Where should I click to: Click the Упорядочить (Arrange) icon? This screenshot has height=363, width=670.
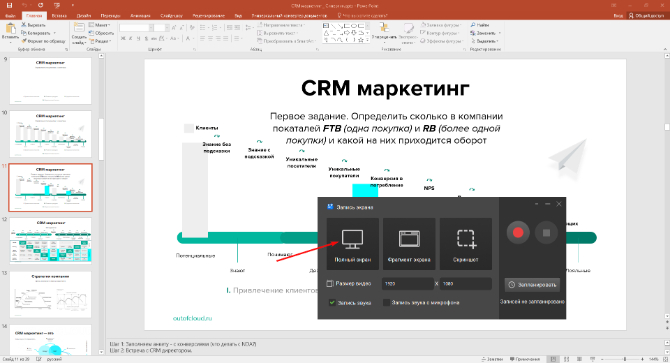pos(384,28)
